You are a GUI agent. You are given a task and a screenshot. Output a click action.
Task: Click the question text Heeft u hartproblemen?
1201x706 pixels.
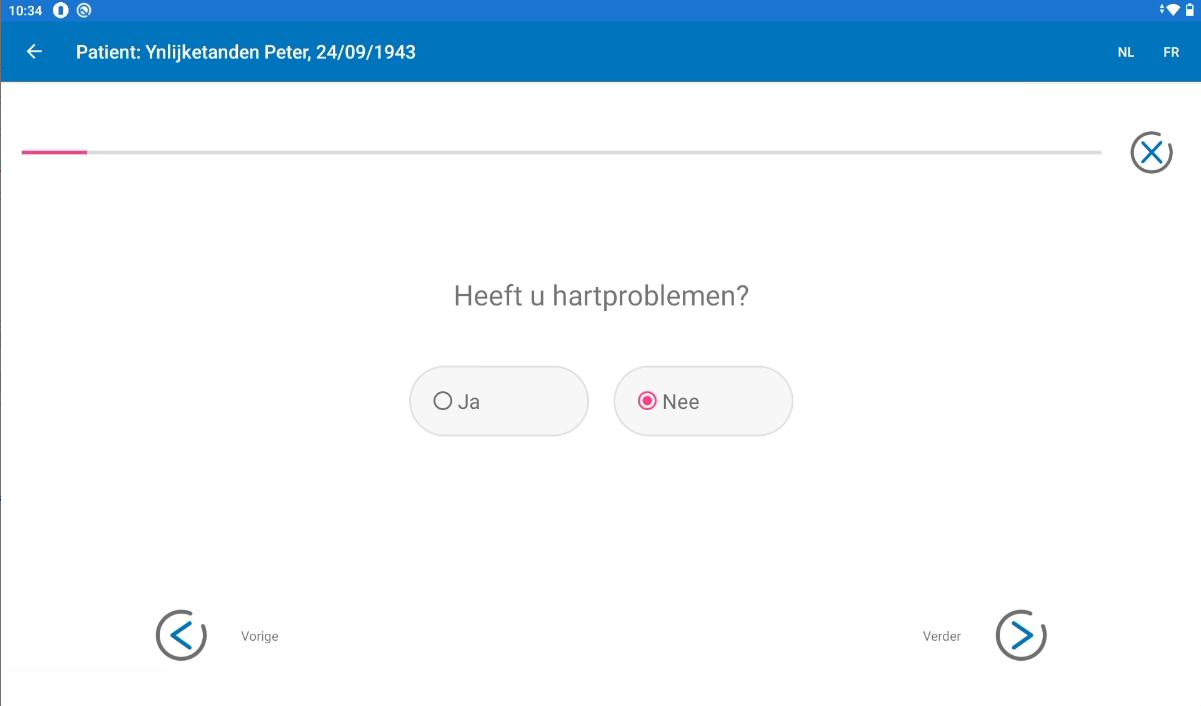click(x=601, y=296)
